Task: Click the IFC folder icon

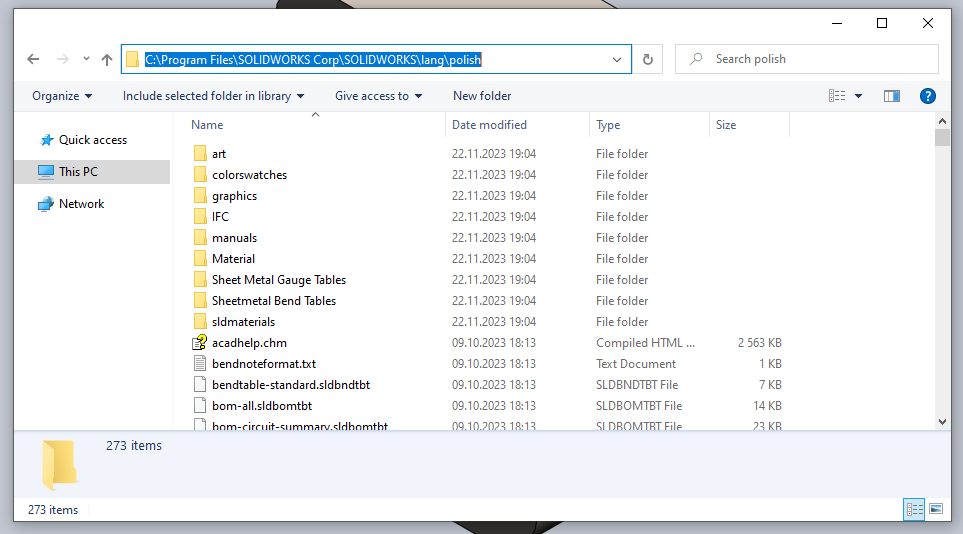Action: point(200,216)
